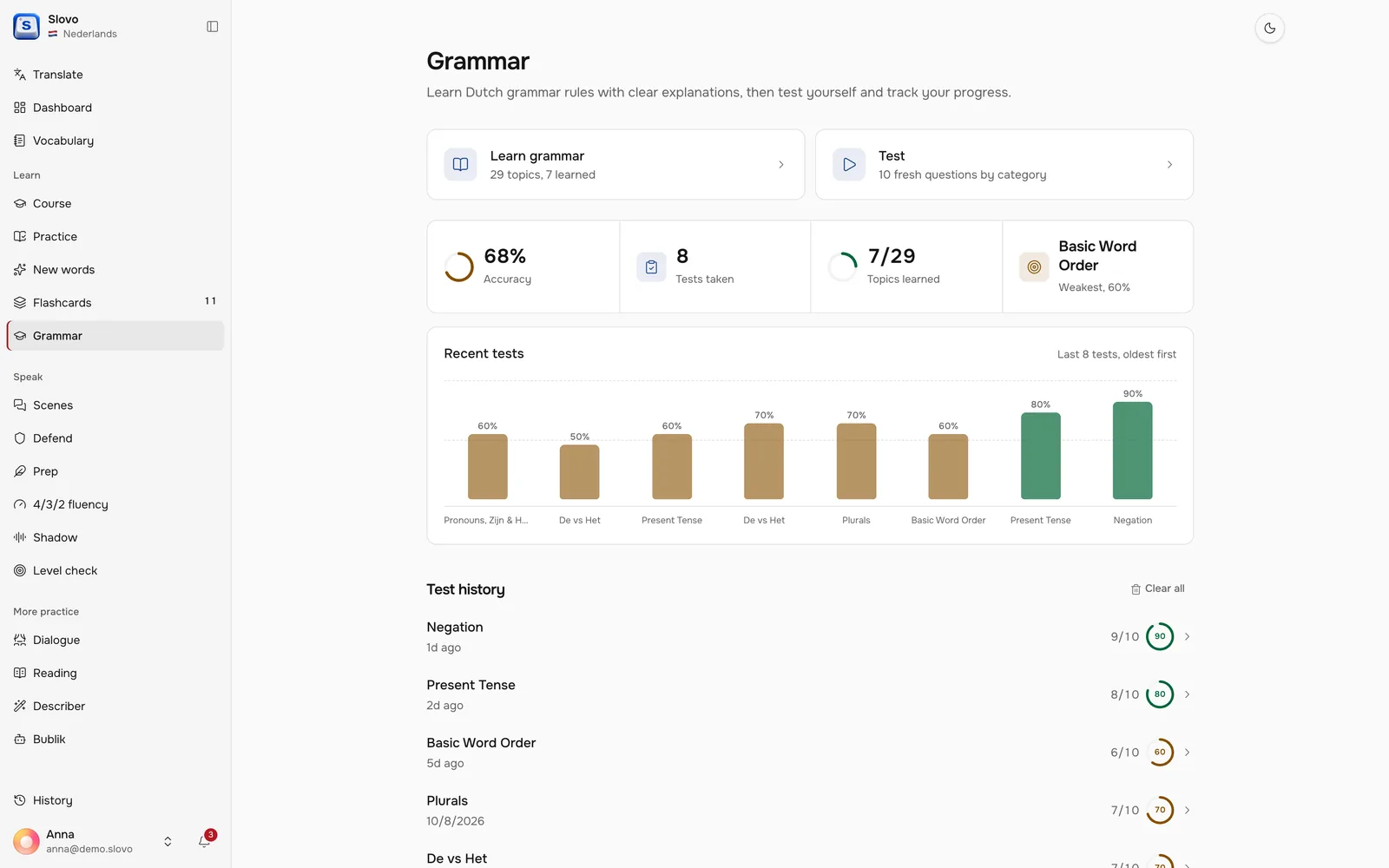The width and height of the screenshot is (1389, 868).
Task: Click the 7/29 topics progress ring
Action: click(x=842, y=266)
